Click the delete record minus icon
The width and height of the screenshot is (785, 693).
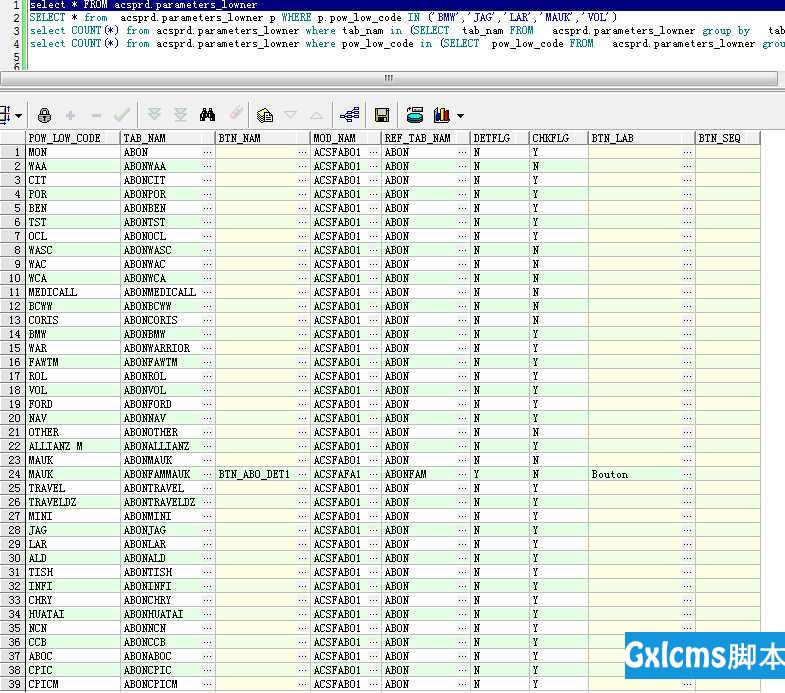coord(96,116)
